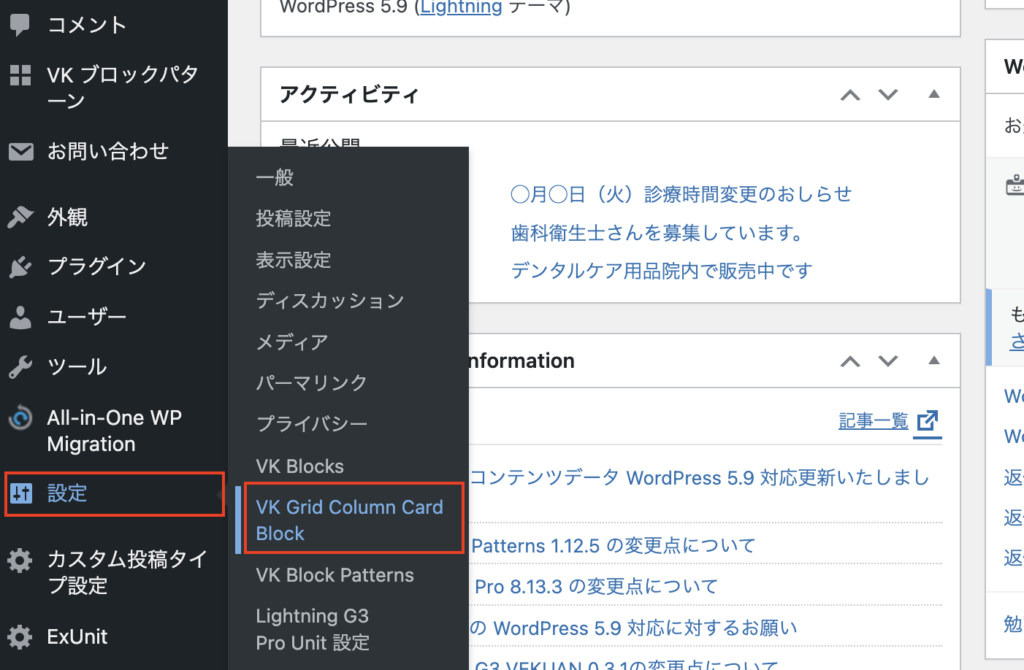
Task: Move the Information panel up
Action: [850, 361]
